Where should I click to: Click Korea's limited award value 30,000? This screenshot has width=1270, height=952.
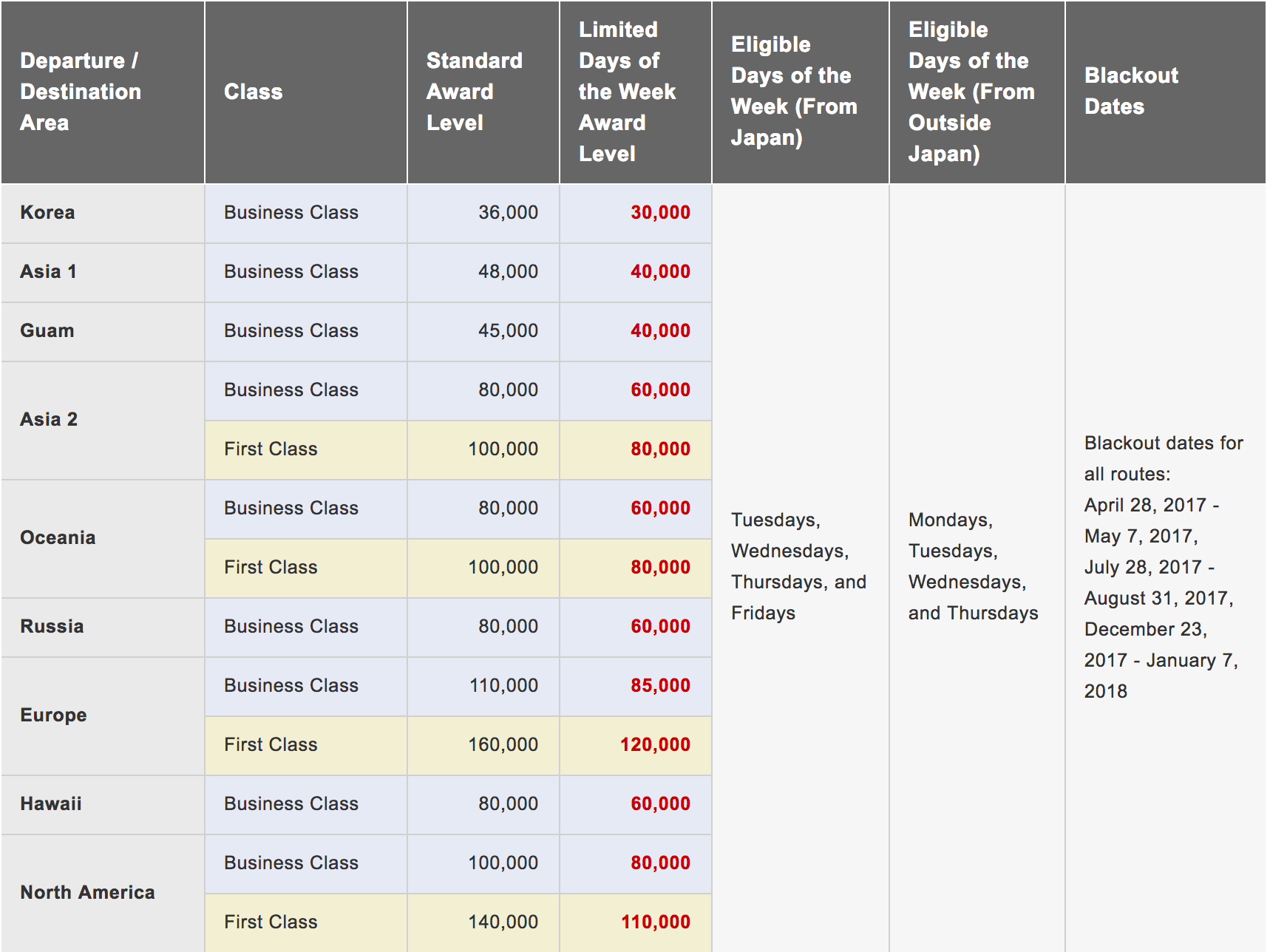pos(661,213)
